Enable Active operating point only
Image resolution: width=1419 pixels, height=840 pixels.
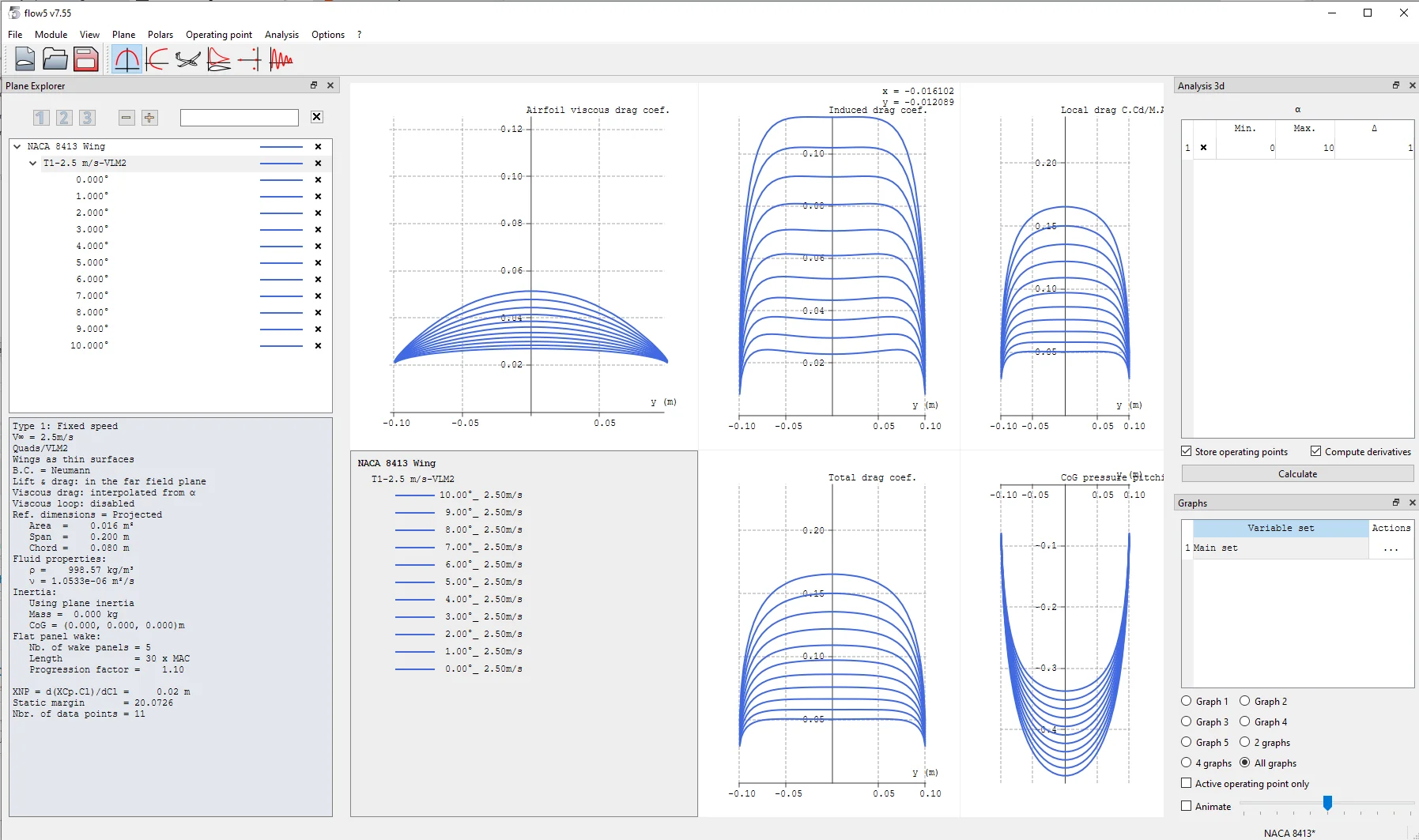click(1245, 783)
